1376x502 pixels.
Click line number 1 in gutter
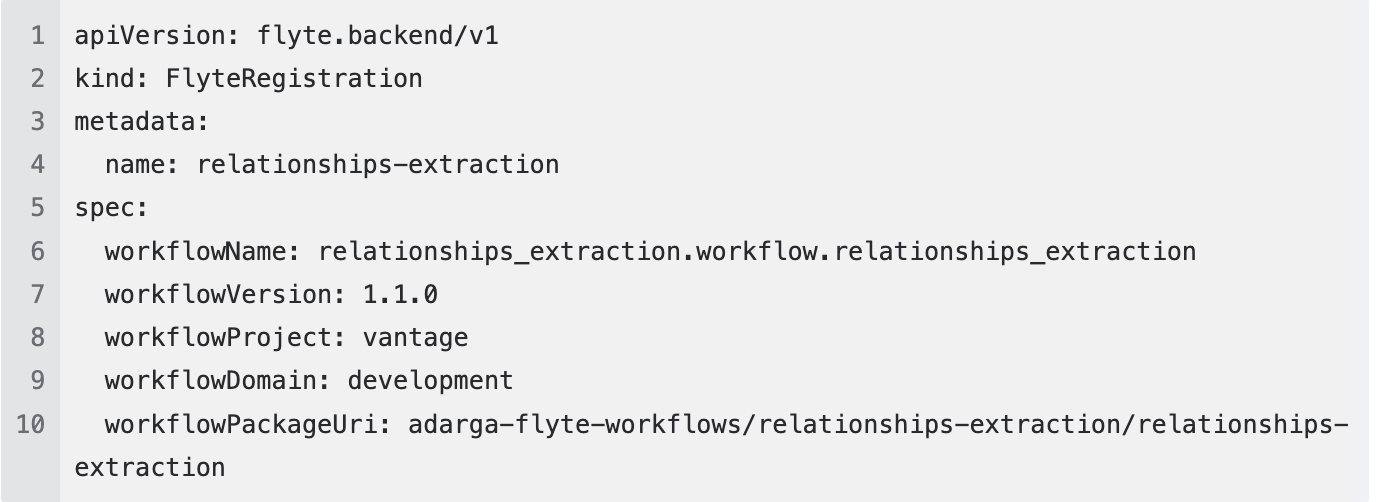38,36
